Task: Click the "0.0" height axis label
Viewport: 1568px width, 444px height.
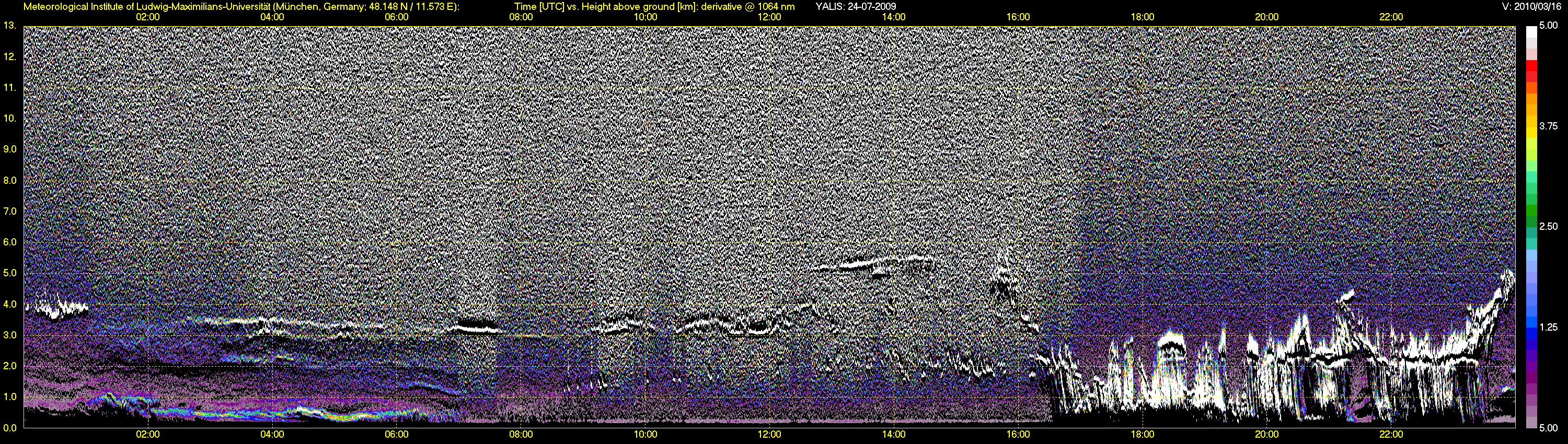Action: [x=10, y=428]
